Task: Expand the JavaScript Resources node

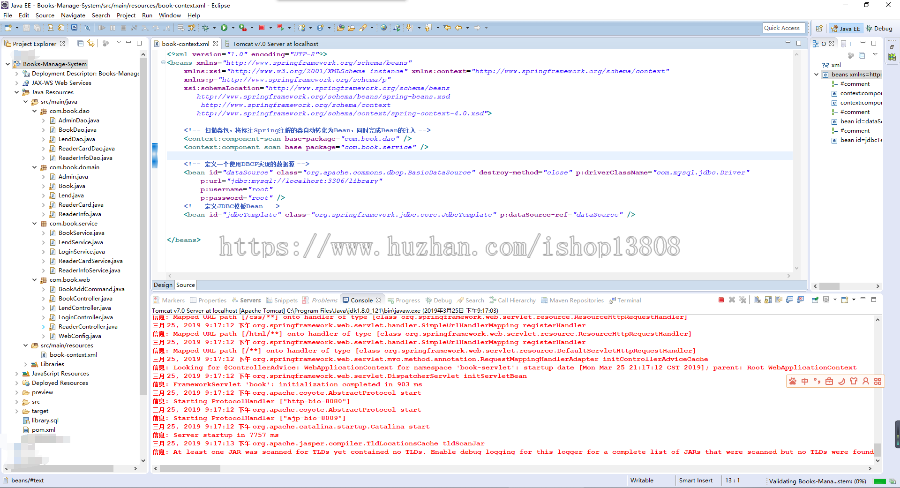Action: tap(17, 374)
